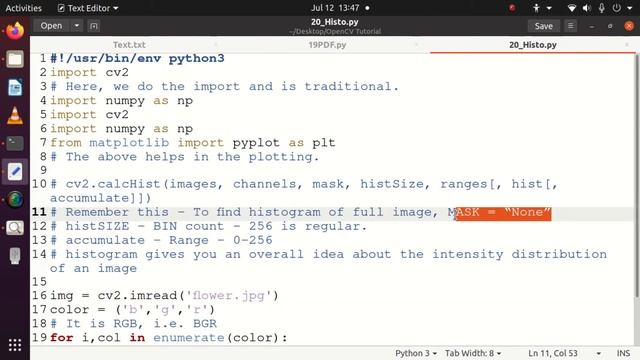Click line 3 import traditional comment

click(x=224, y=87)
